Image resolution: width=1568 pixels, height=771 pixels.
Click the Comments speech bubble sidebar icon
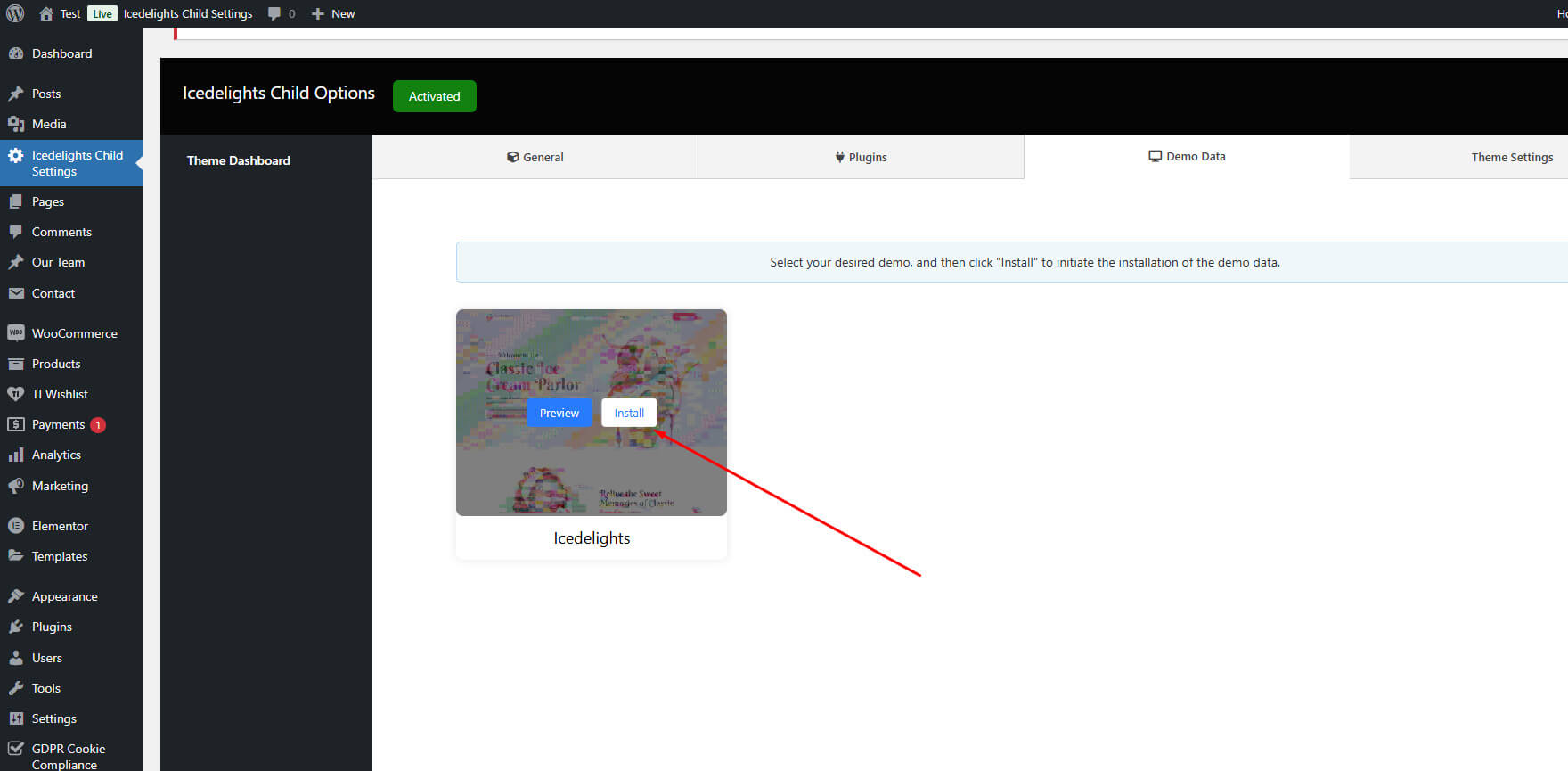(16, 232)
